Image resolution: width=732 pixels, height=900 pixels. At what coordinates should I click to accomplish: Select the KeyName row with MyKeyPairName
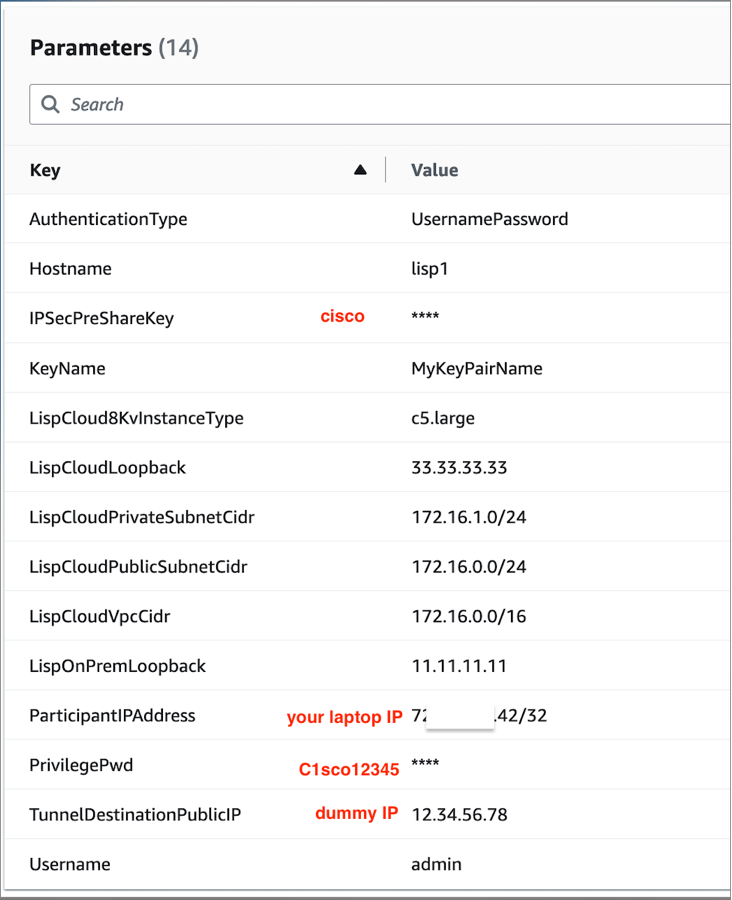tap(300, 368)
